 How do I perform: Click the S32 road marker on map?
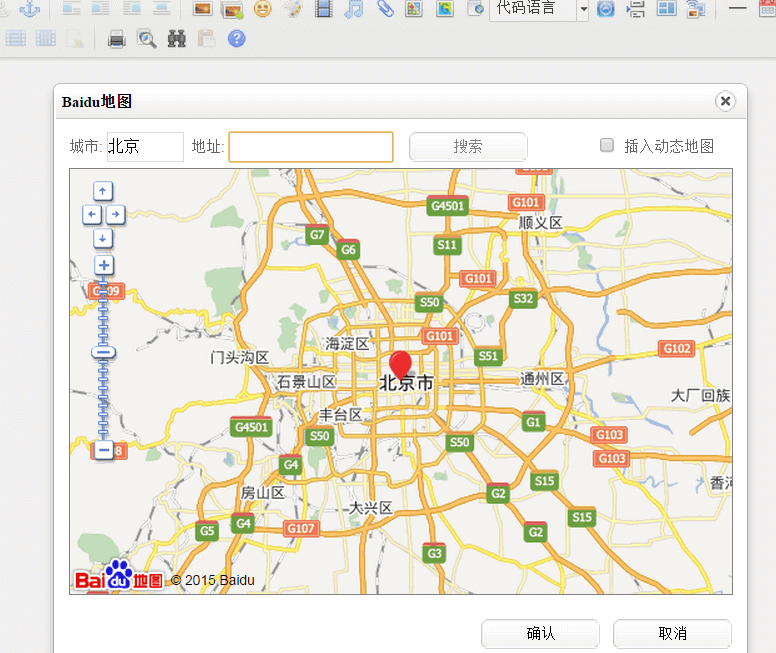point(523,298)
